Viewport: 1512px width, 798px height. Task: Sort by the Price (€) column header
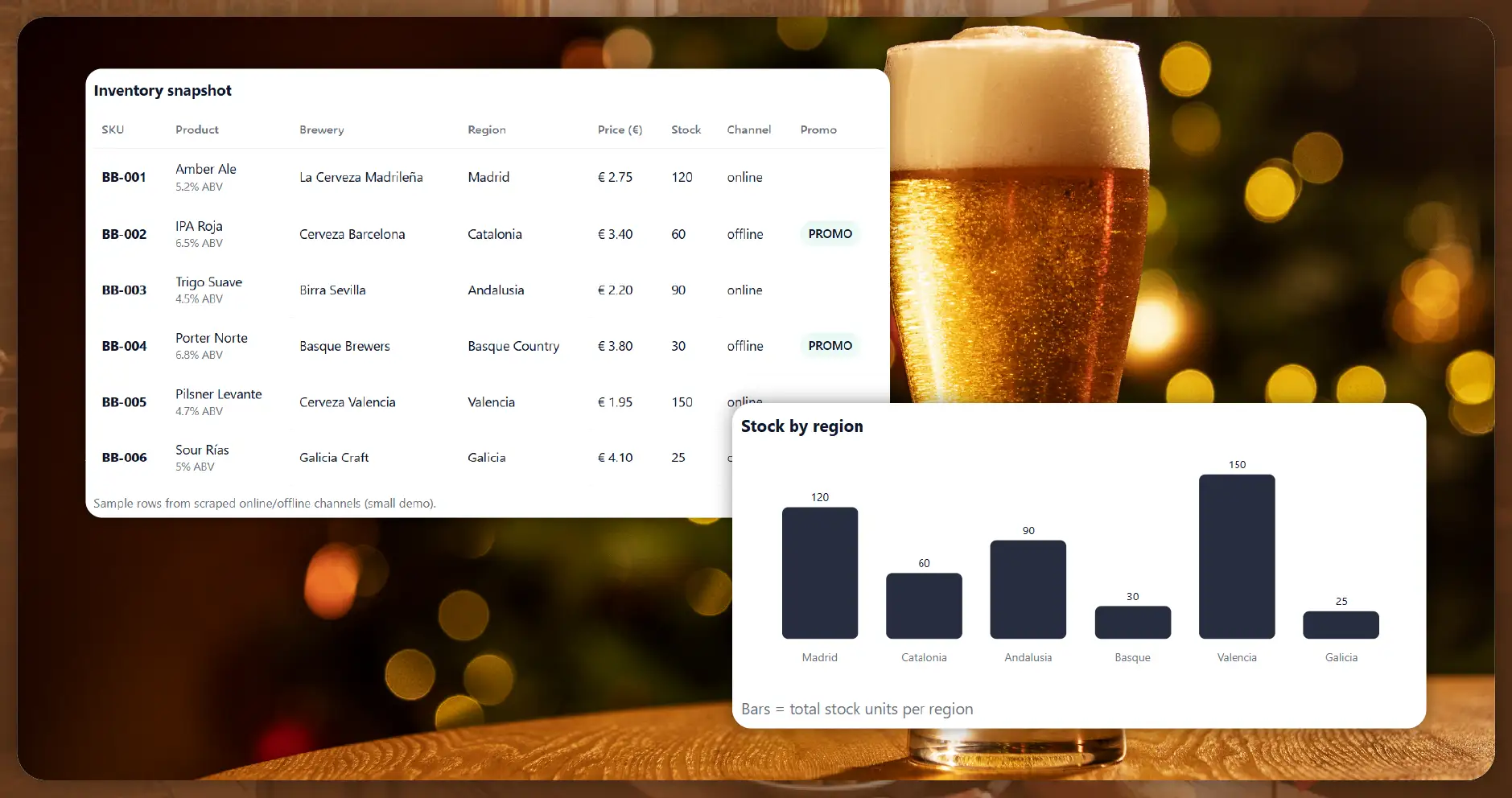[619, 129]
